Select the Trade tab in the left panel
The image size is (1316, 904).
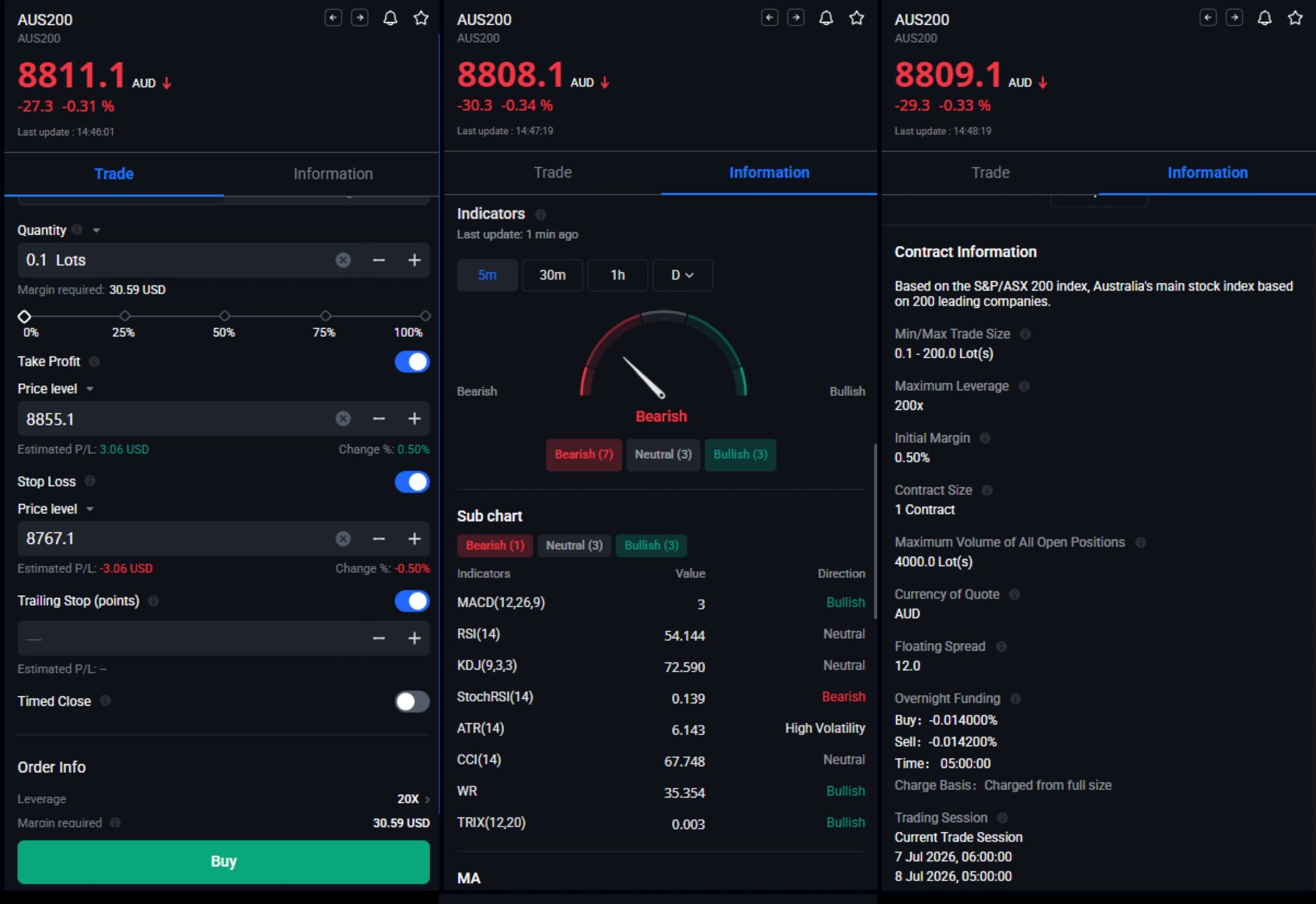(x=114, y=173)
